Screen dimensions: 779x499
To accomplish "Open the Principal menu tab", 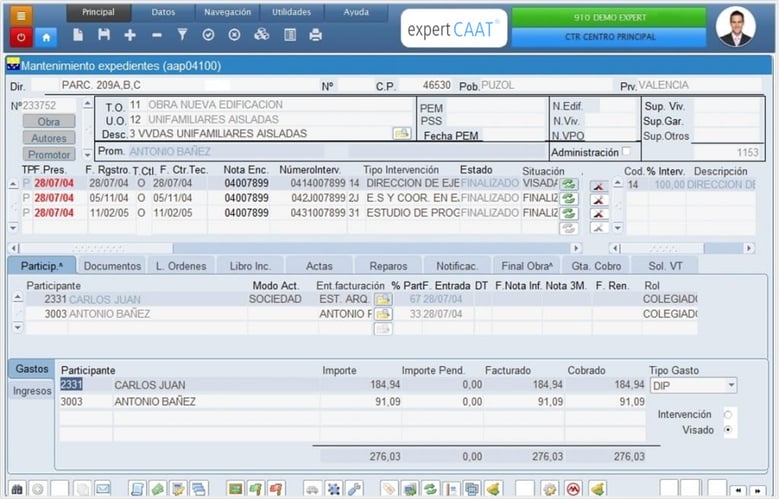I will (98, 12).
